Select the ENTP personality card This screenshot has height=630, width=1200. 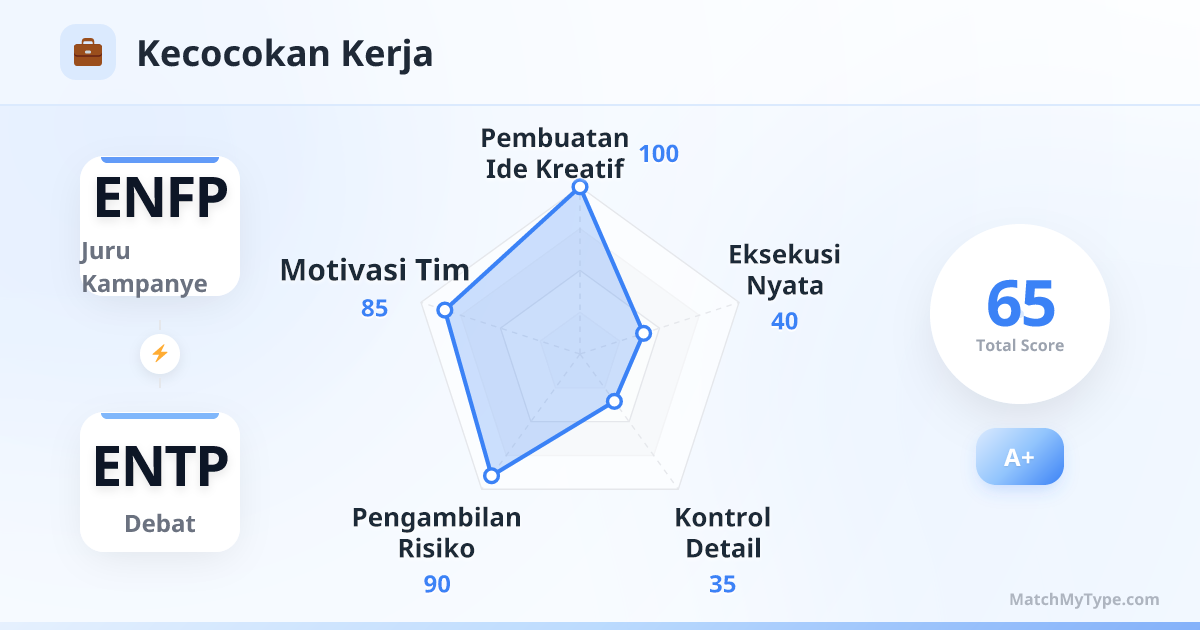coord(160,482)
